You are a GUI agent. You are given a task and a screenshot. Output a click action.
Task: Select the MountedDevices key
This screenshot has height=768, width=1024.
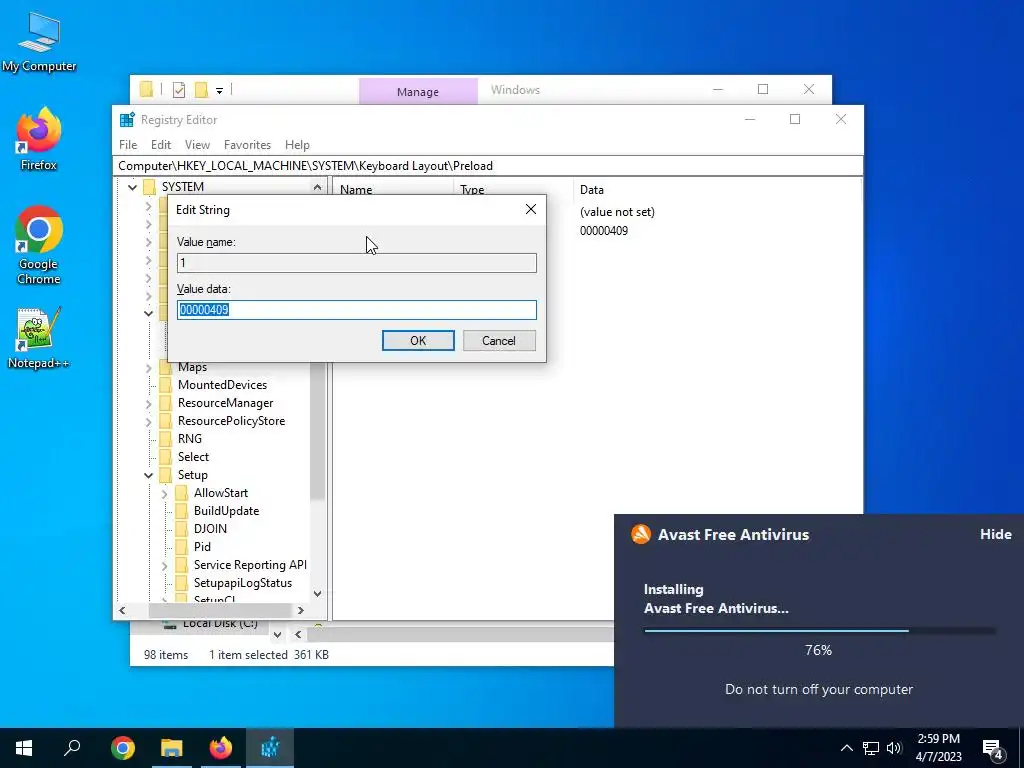click(x=222, y=385)
